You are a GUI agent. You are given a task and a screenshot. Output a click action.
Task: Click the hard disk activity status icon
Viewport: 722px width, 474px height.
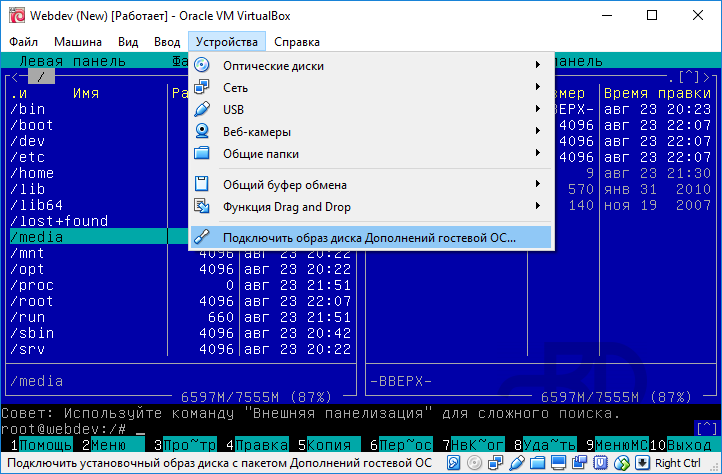(x=453, y=463)
